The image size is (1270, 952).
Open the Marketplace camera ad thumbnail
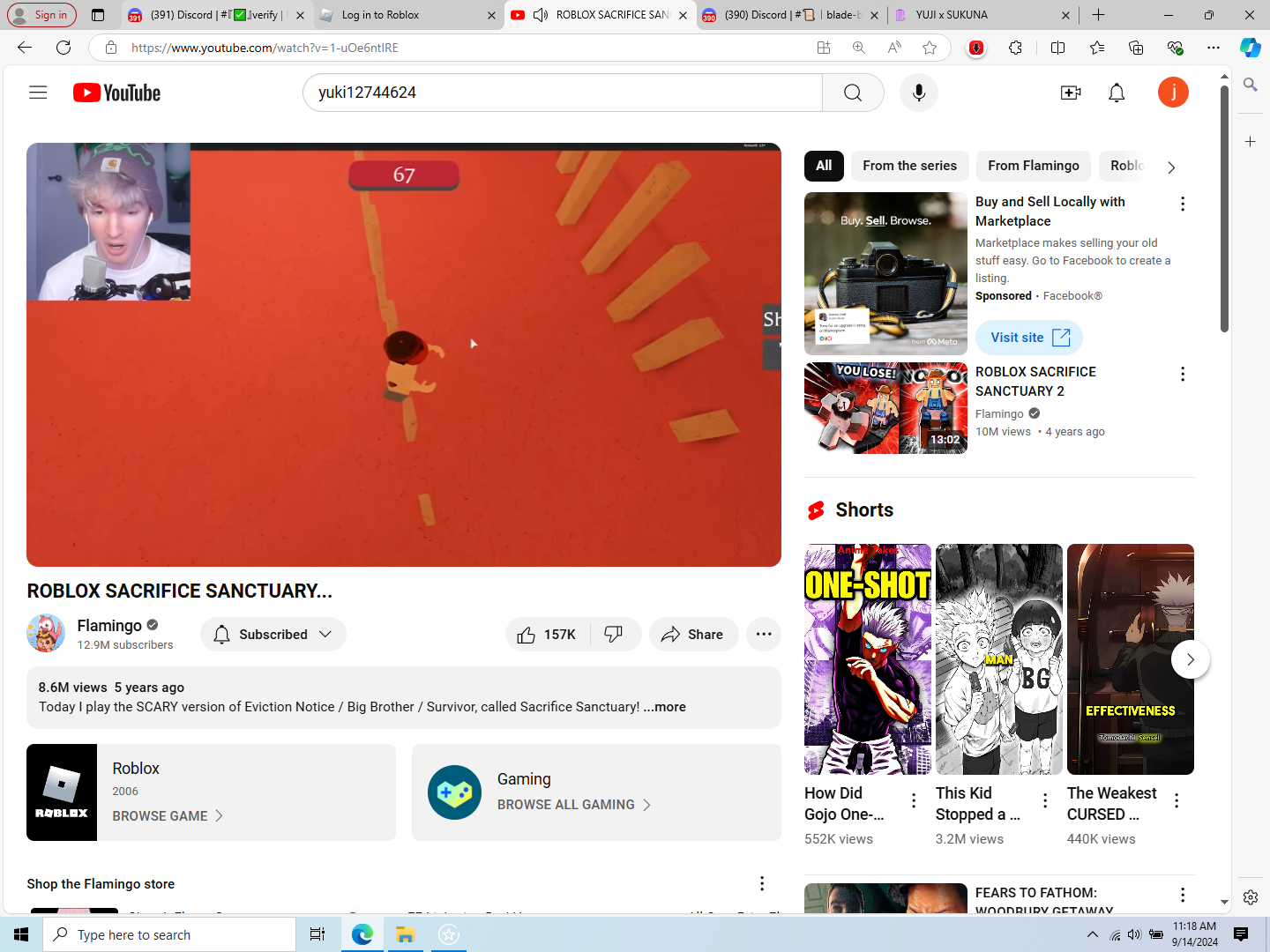pyautogui.click(x=885, y=274)
